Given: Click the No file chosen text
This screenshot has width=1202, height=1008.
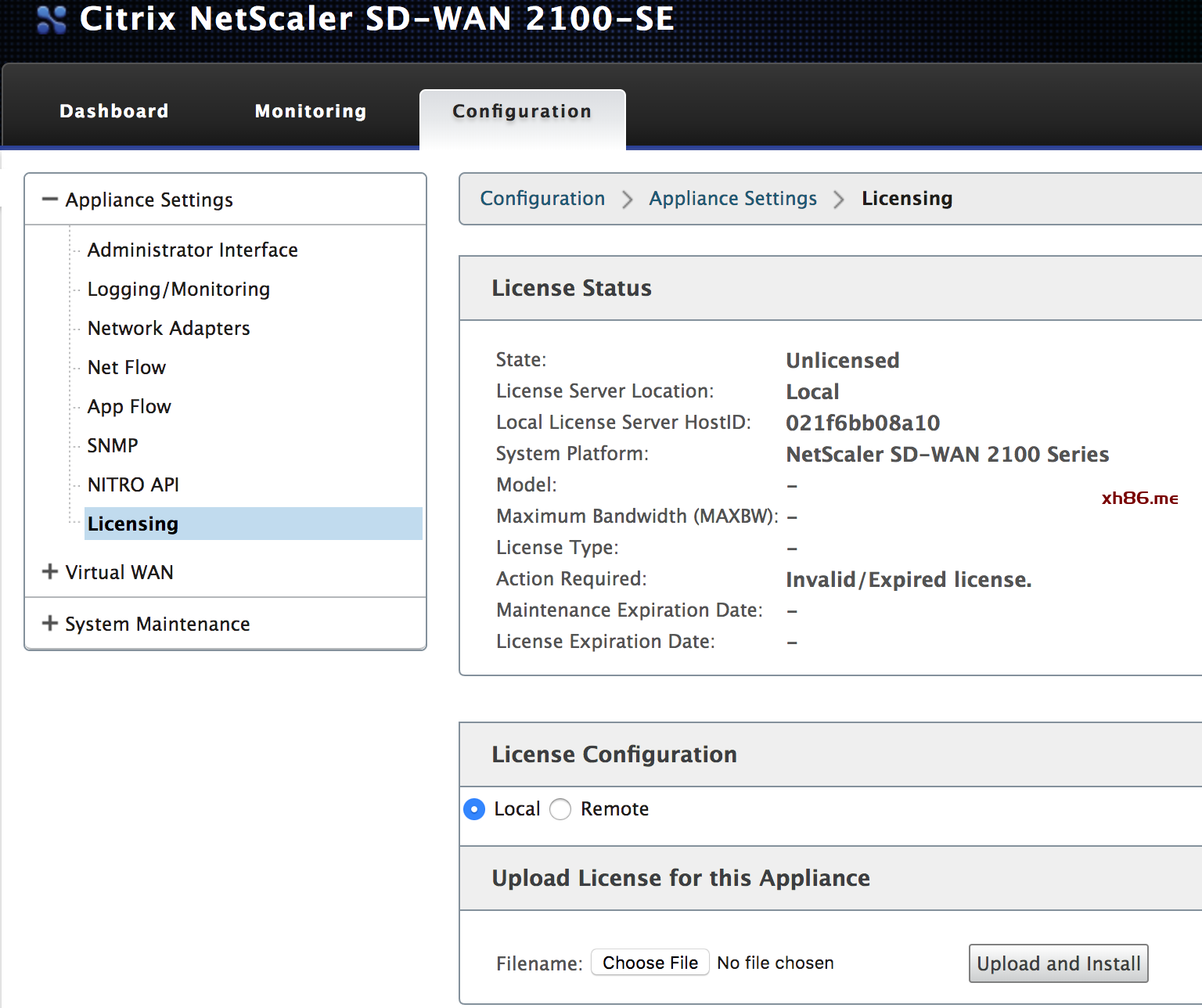Looking at the screenshot, I should click(x=776, y=963).
